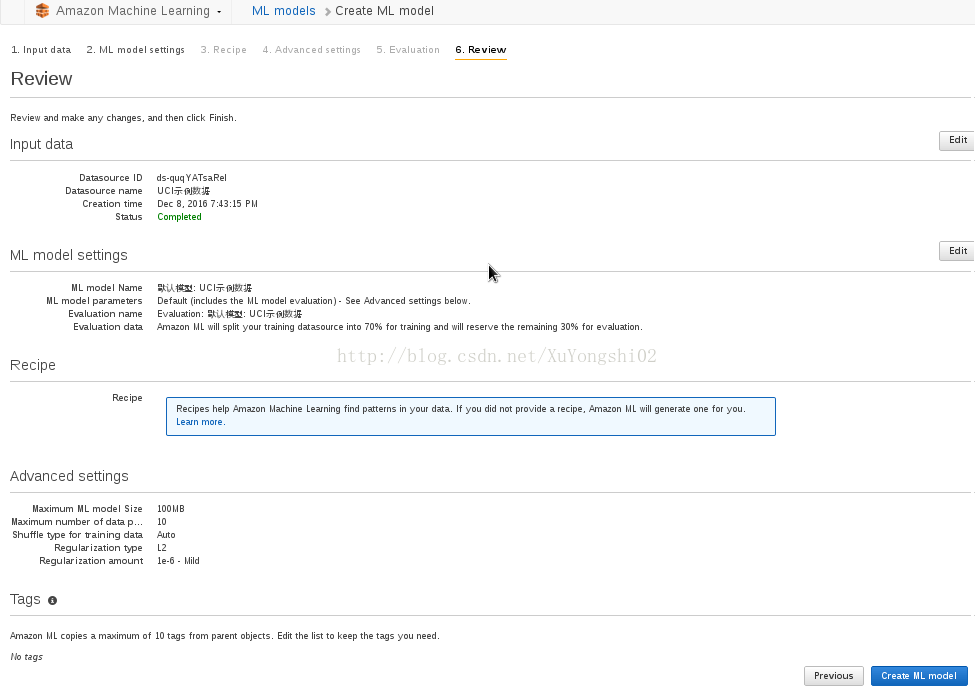Click the Completed status text
The height and width of the screenshot is (690, 975).
click(179, 217)
